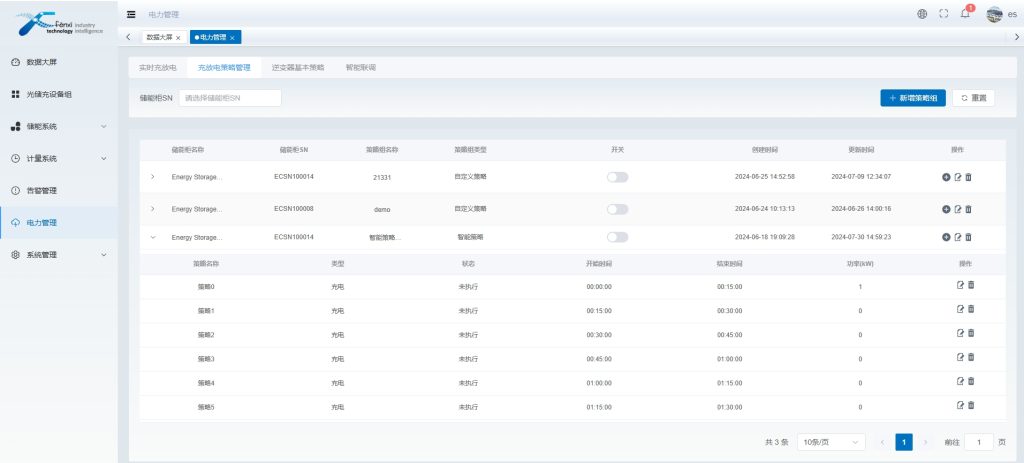
Task: Enable the switch for demo strategy group
Action: (617, 209)
